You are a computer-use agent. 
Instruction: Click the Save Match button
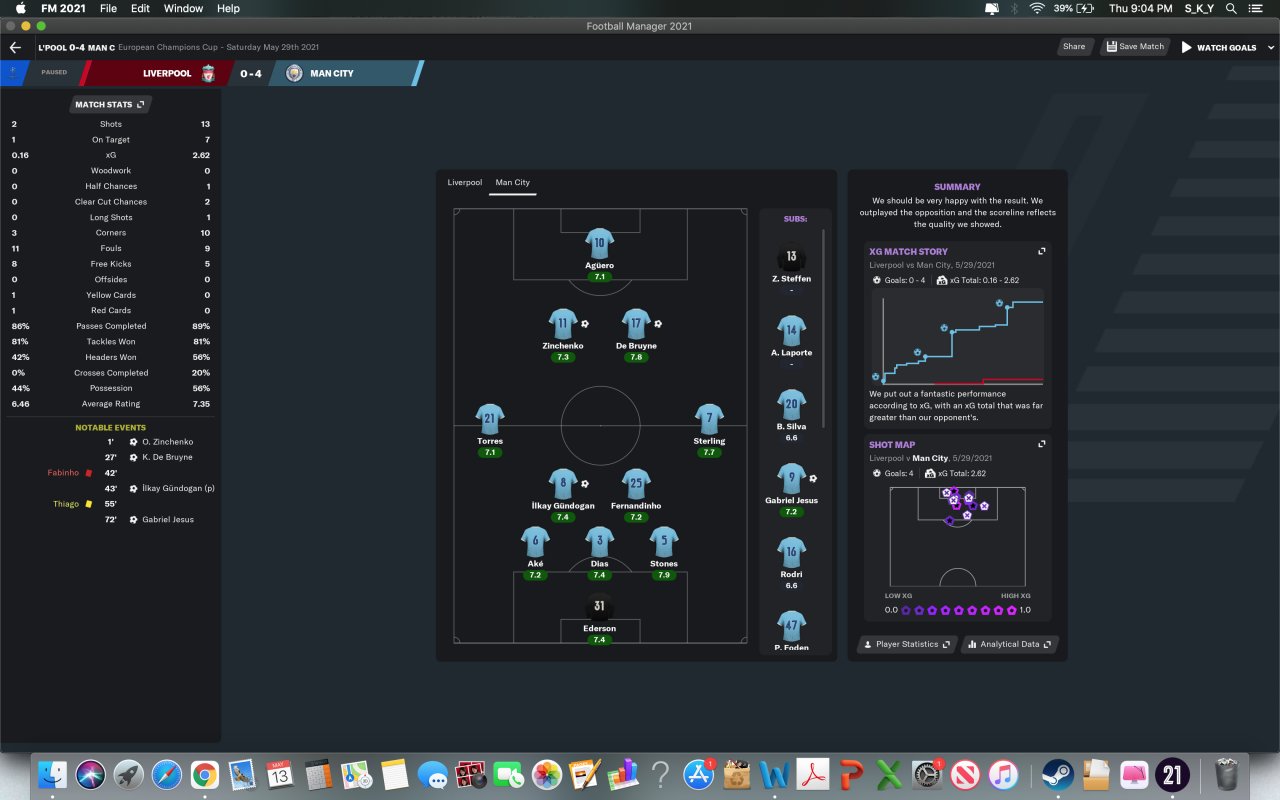pos(1135,47)
